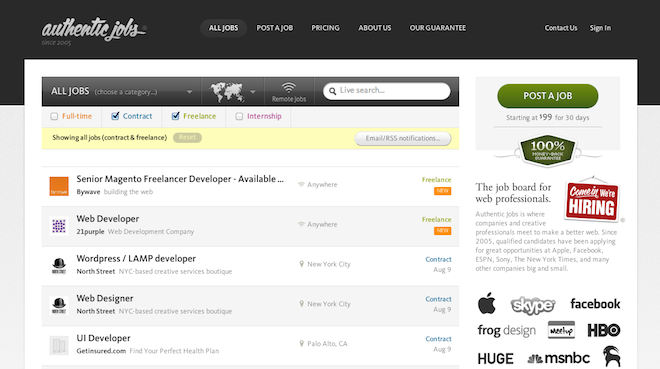Click the 21purple company logo
Image resolution: width=660 pixels, height=369 pixels.
[x=59, y=226]
